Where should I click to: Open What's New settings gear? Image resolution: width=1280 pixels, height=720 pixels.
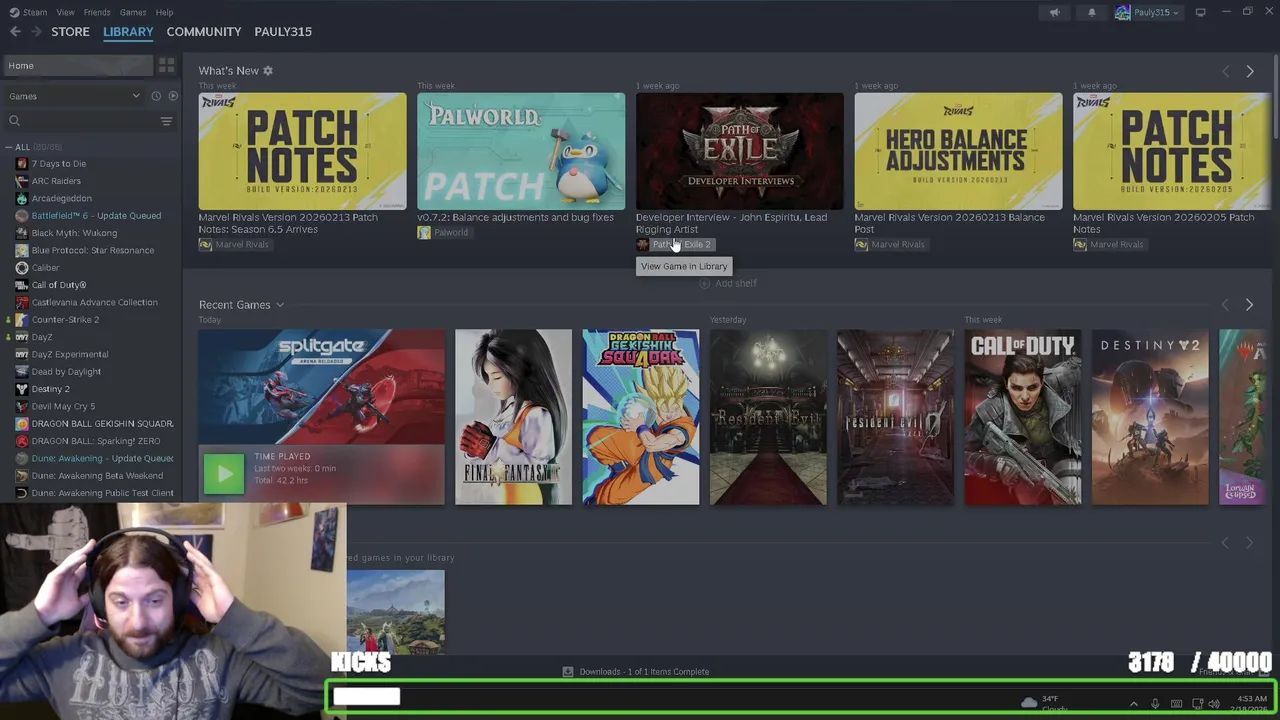tap(268, 71)
